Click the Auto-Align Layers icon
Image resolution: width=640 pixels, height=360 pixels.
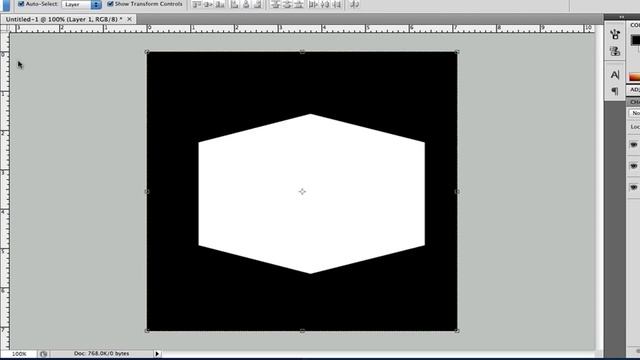(355, 4)
